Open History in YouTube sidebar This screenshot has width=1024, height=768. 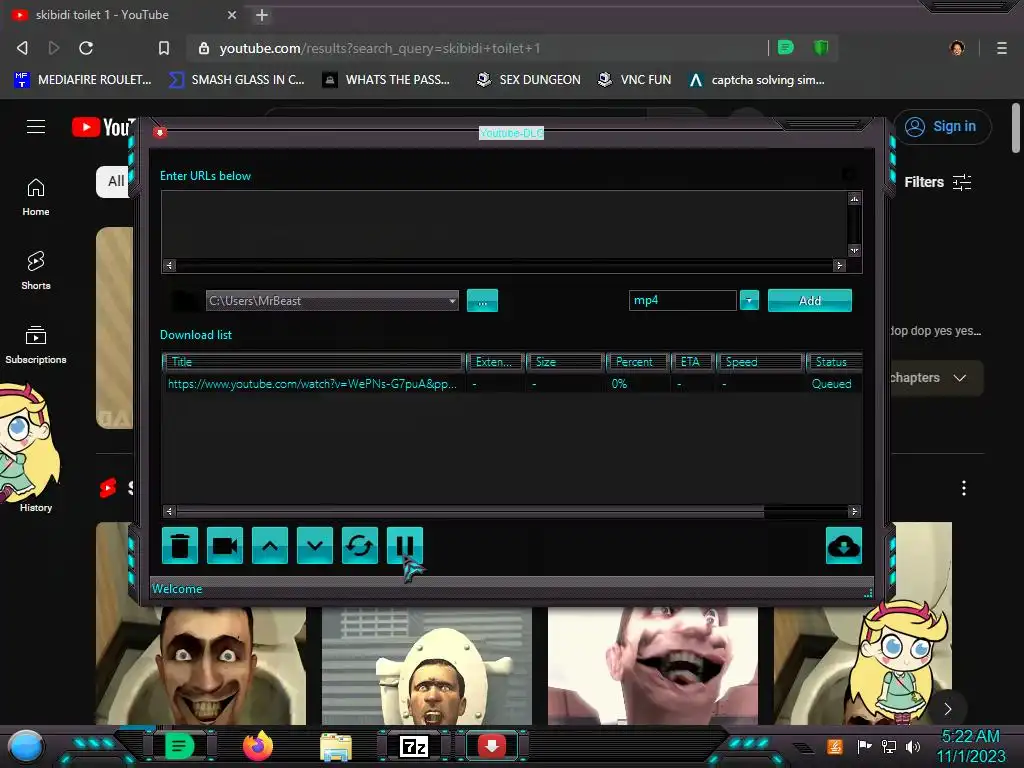click(36, 507)
